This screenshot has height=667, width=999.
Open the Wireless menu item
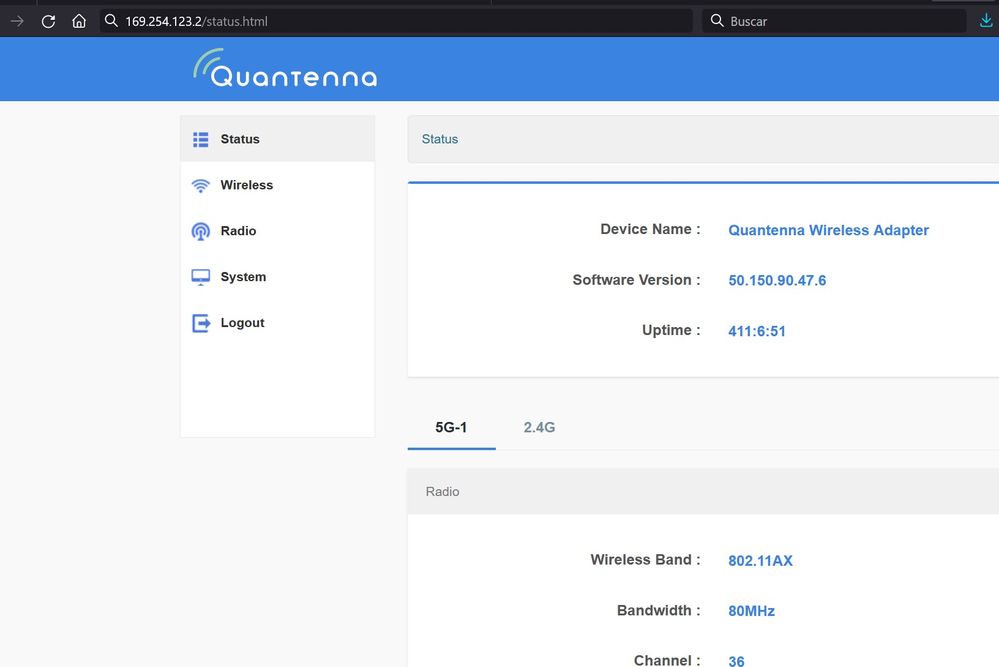pos(246,185)
